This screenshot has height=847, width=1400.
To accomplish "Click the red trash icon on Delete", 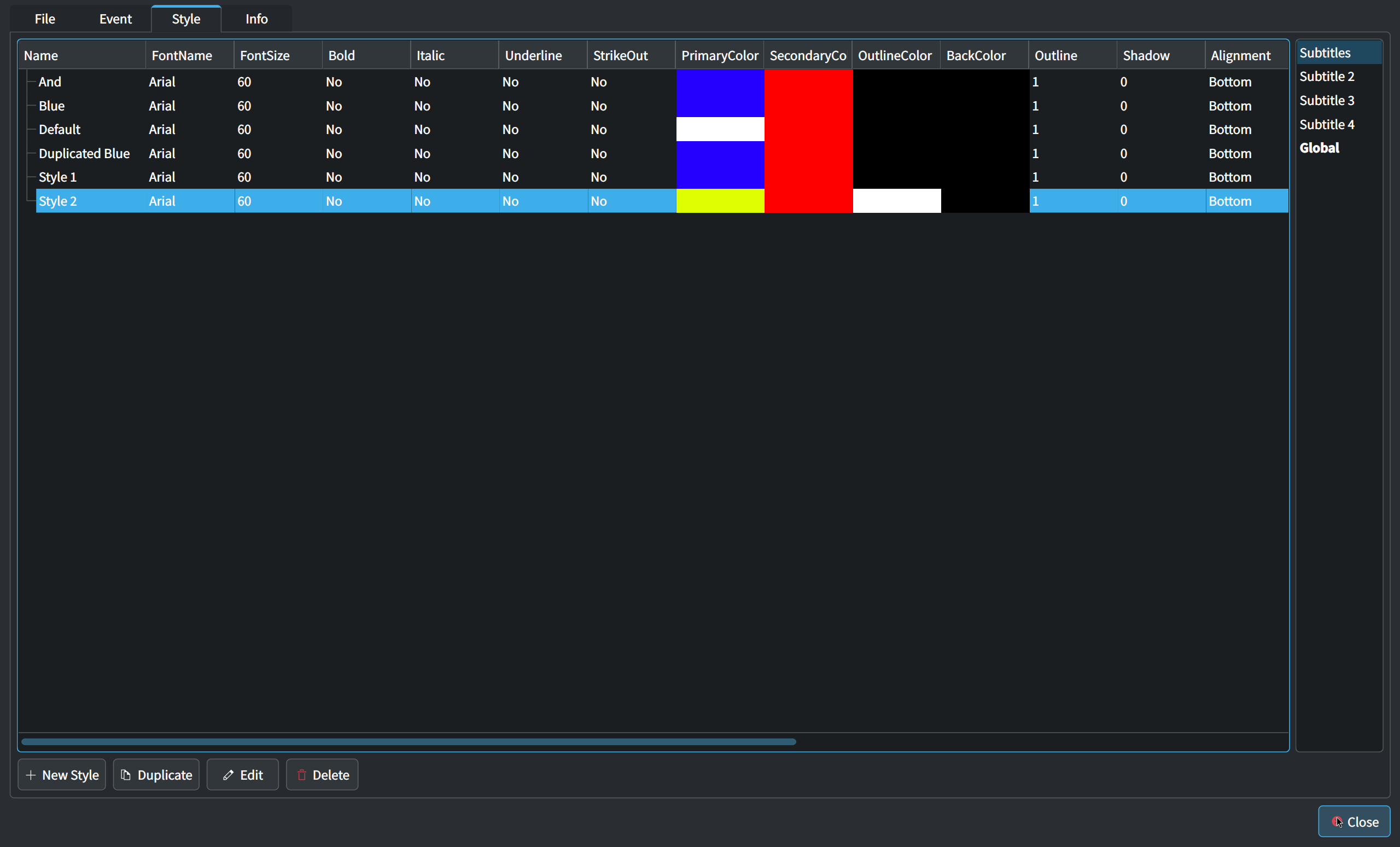I will 302,775.
